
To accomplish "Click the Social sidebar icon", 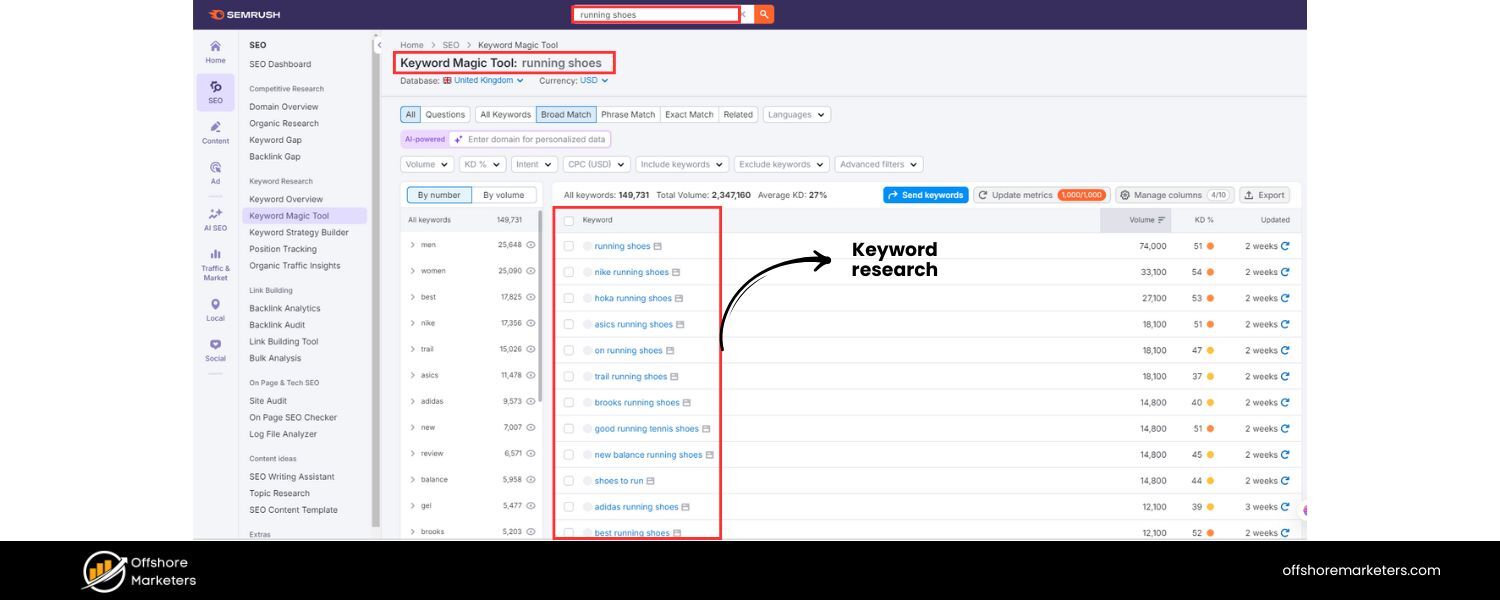I will click(x=215, y=345).
